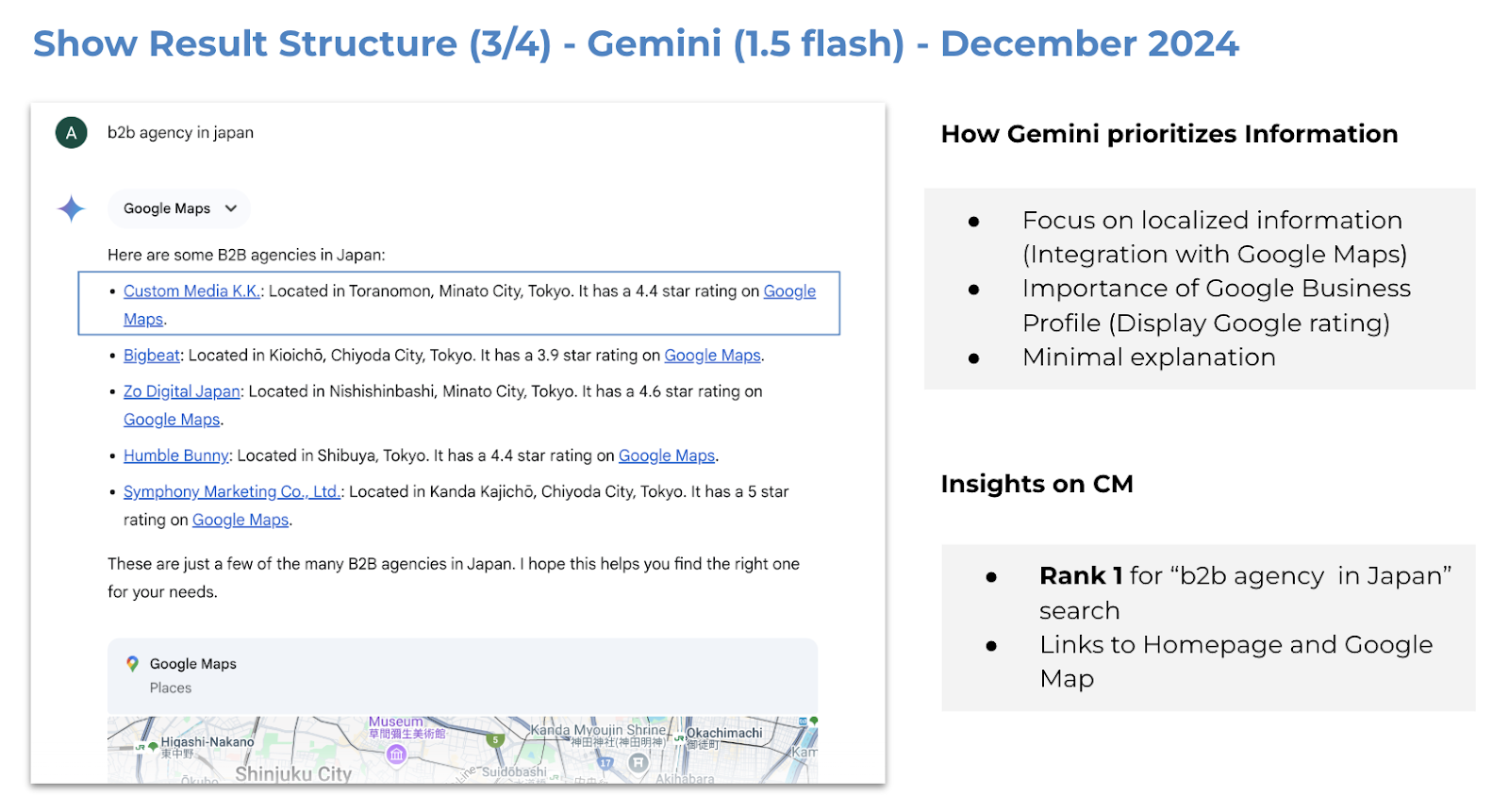Click 'Importance of Google Business' bullet
The height and width of the screenshot is (812, 1509).
tap(1217, 289)
